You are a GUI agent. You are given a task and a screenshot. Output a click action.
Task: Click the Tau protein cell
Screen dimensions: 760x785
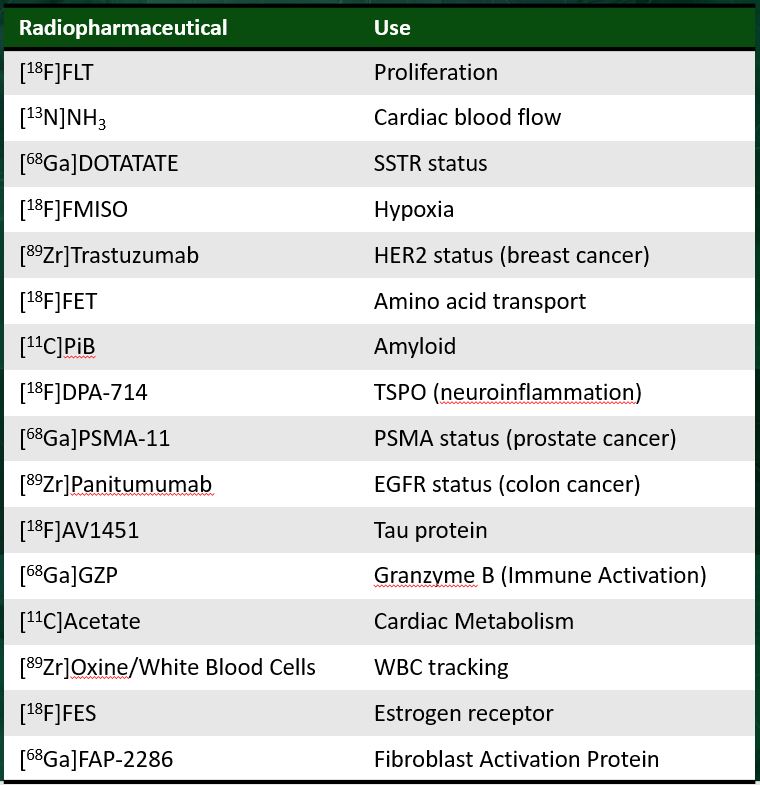431,530
